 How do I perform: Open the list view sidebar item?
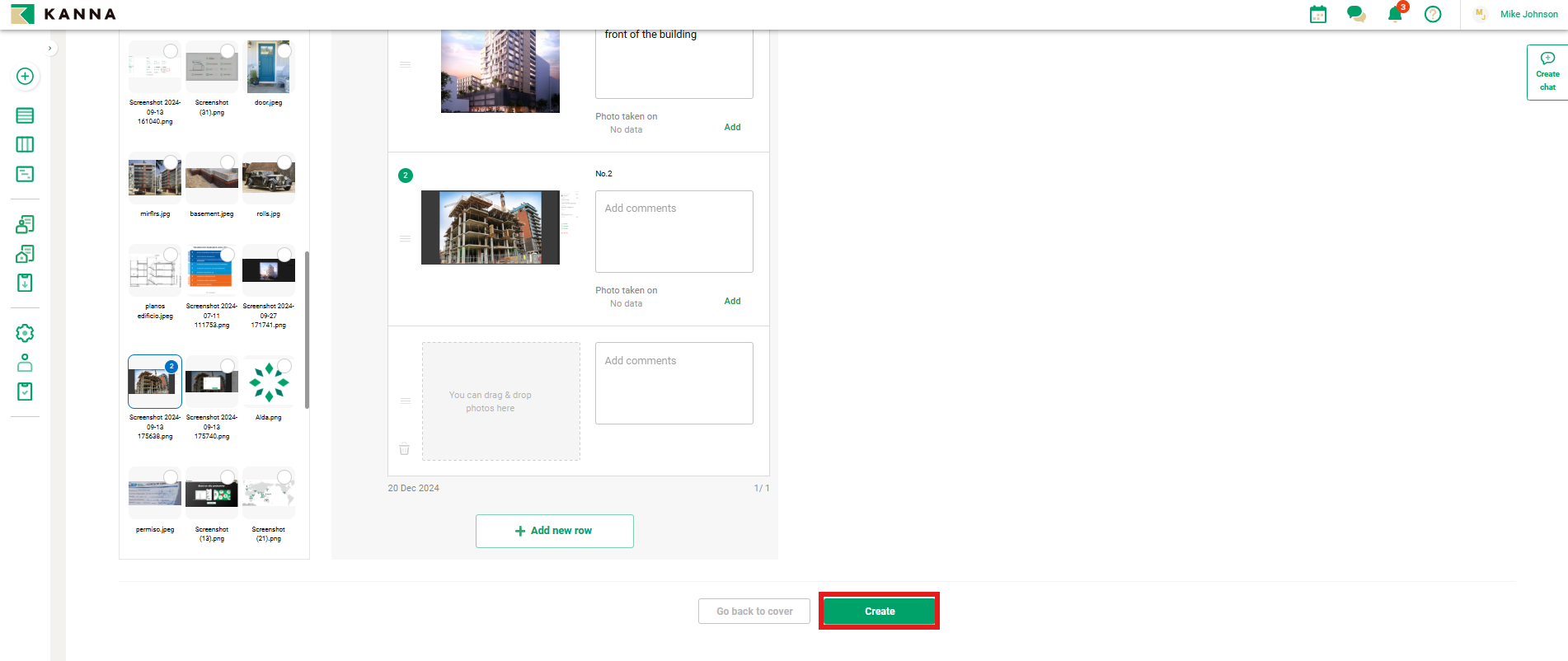[x=25, y=115]
